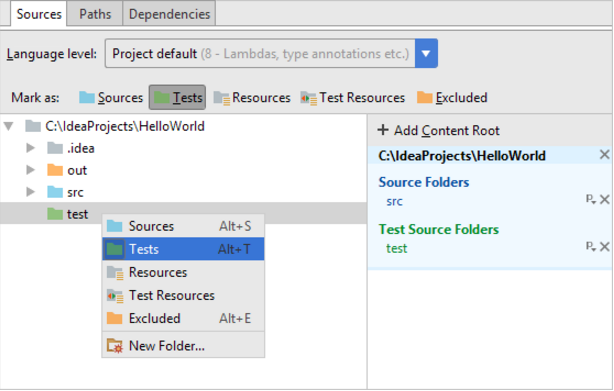The image size is (614, 391).
Task: Click the src link under Source Folders
Action: [394, 202]
